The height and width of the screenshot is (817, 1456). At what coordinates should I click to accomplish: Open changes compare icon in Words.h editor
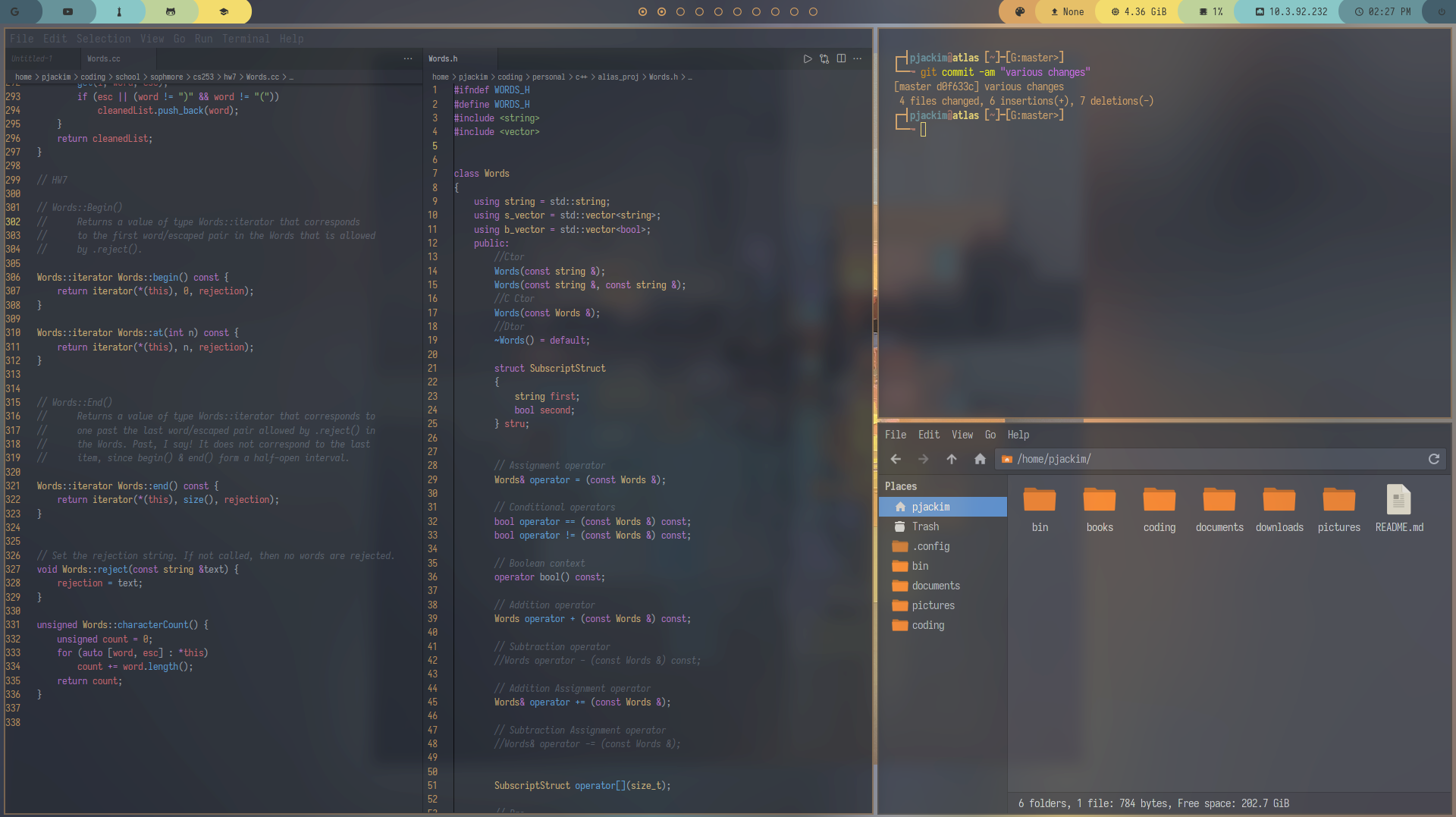824,58
